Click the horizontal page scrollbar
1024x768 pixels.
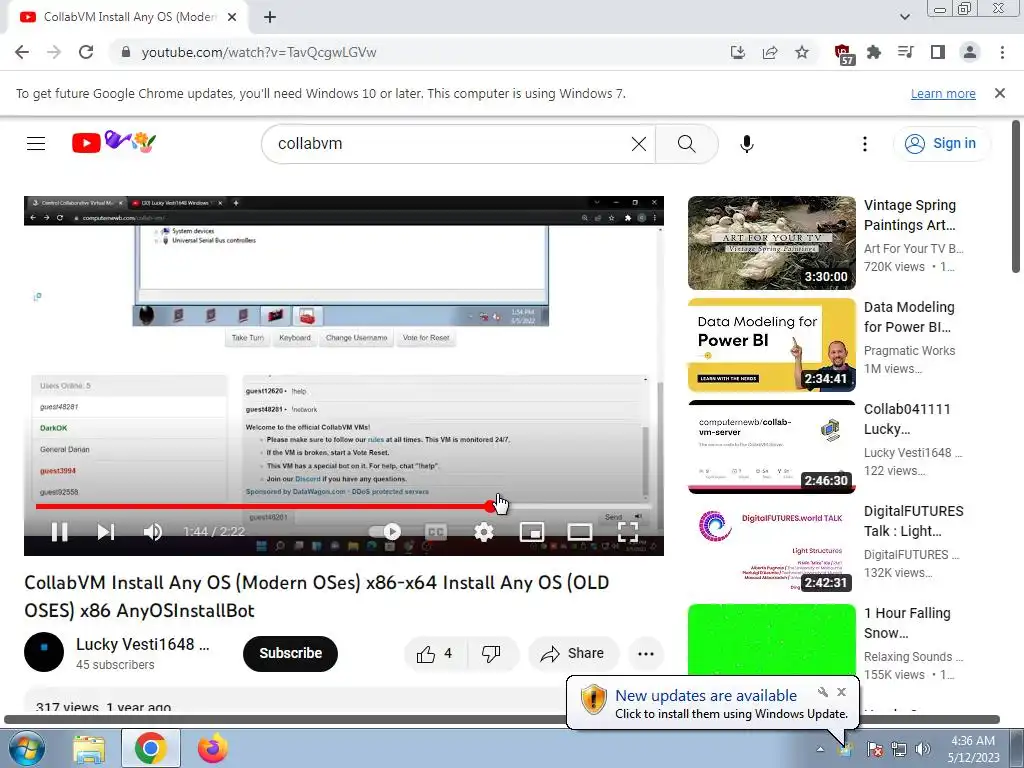(x=502, y=719)
